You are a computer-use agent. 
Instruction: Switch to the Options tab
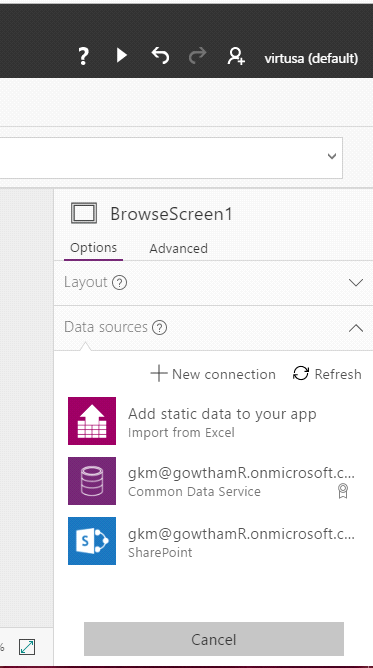(x=93, y=248)
